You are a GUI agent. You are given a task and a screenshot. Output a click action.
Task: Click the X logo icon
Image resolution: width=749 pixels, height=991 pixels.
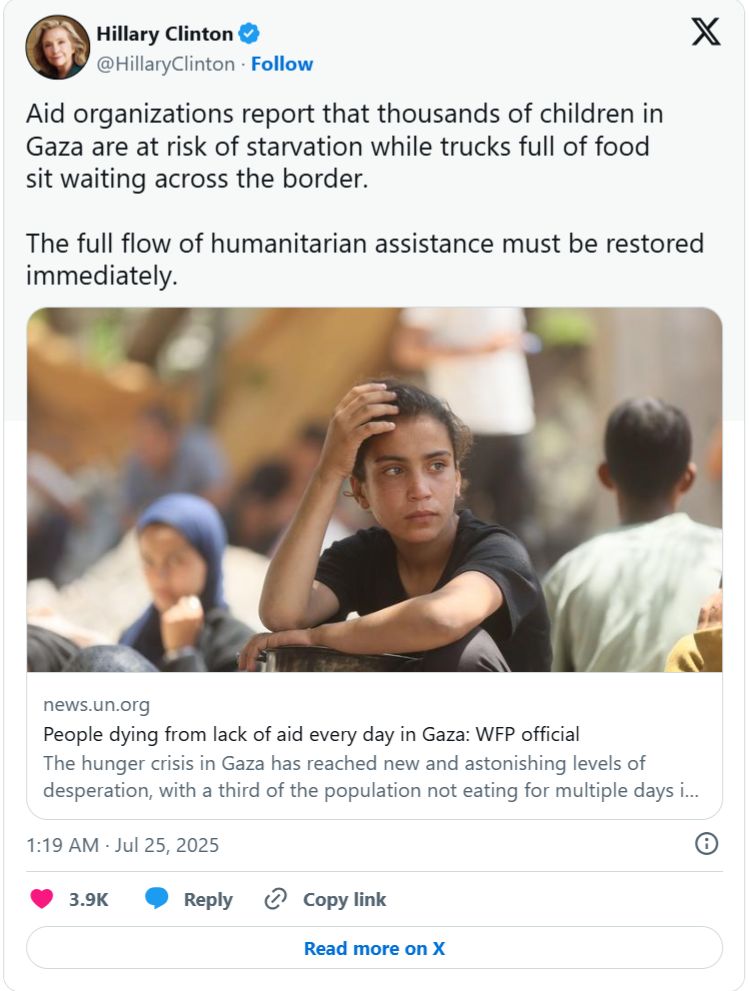click(x=705, y=32)
